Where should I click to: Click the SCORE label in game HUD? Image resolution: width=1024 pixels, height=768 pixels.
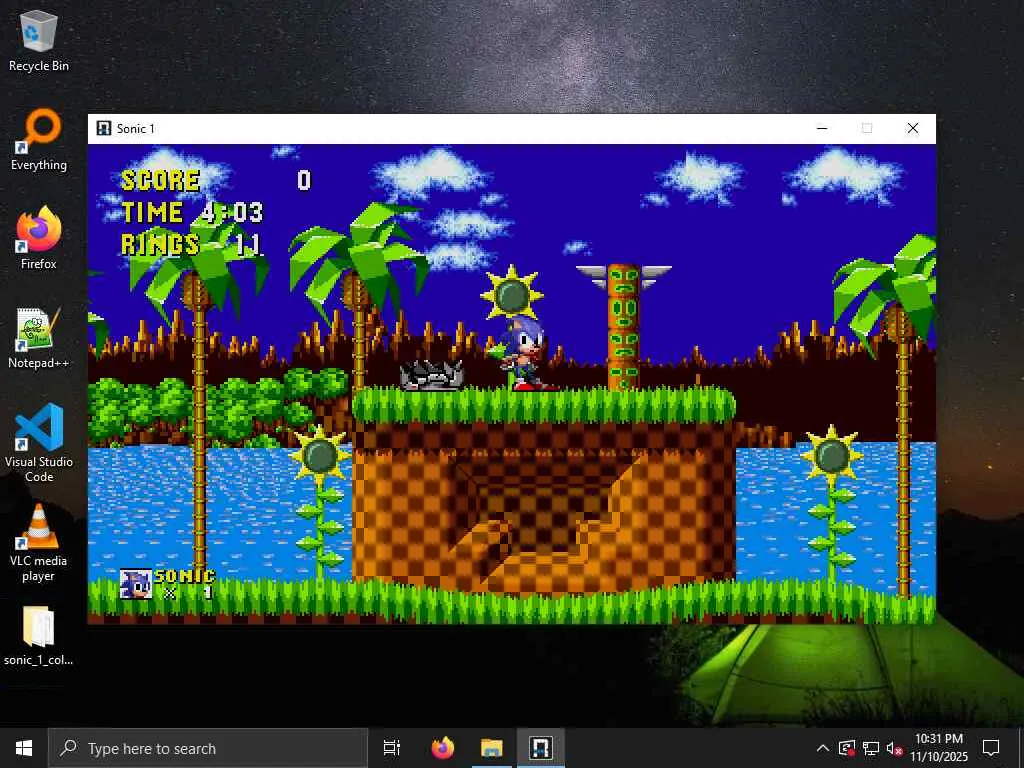click(x=161, y=180)
